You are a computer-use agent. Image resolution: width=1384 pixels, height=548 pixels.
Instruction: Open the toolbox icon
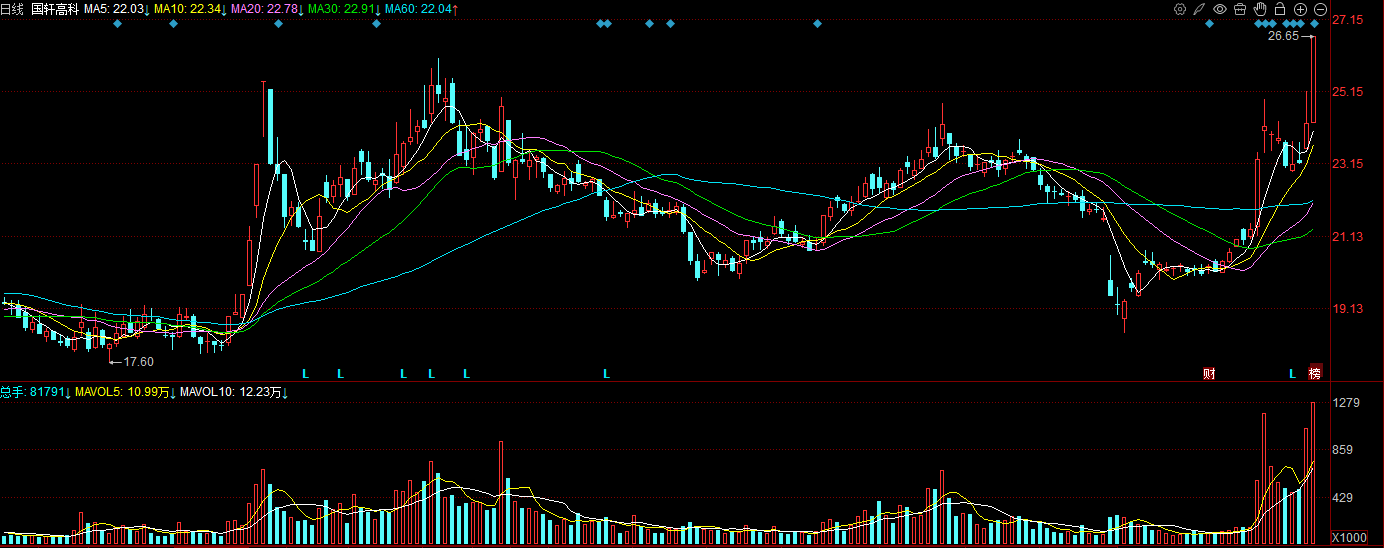coord(1240,9)
